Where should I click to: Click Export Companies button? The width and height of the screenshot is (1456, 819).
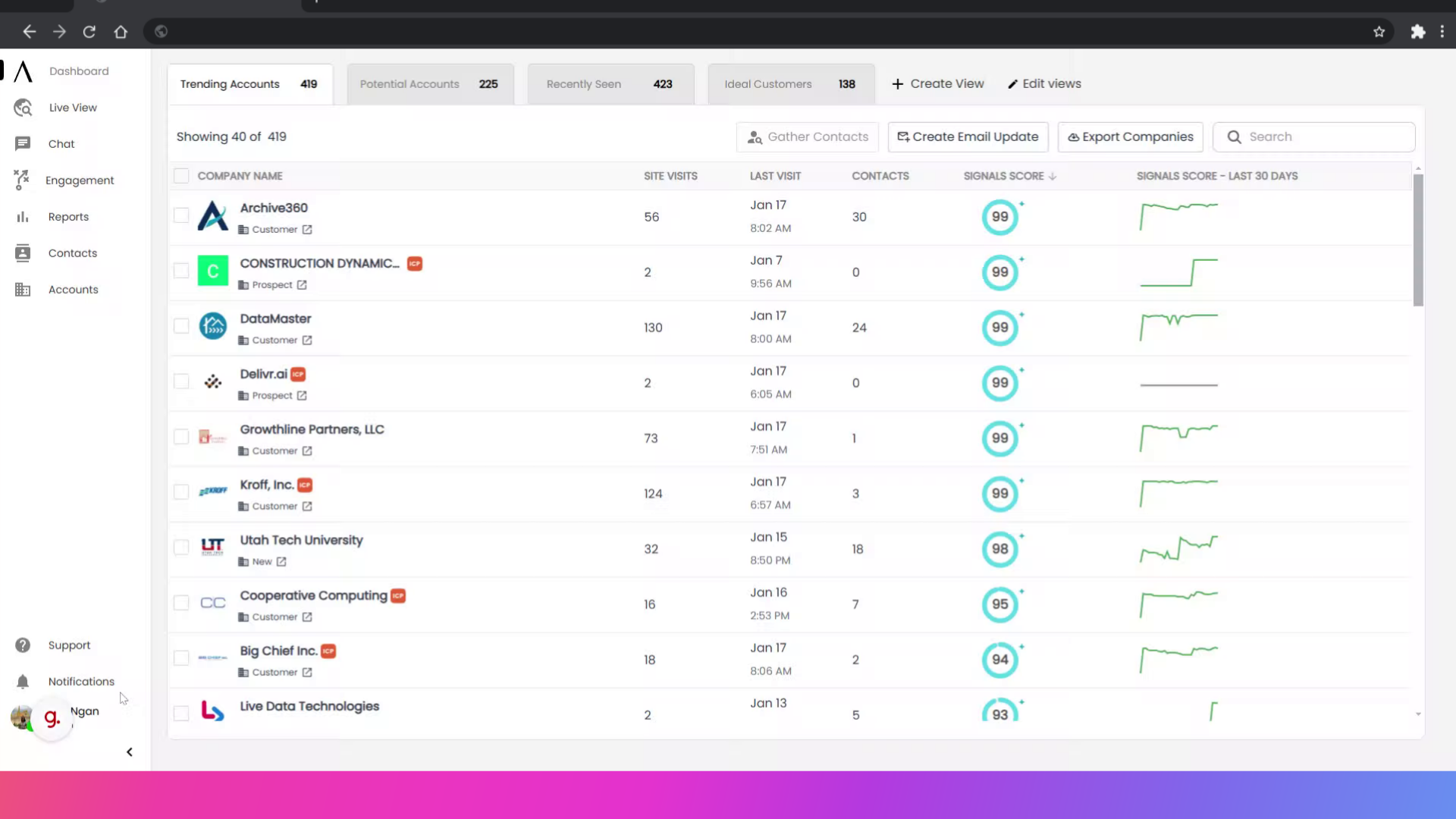tap(1130, 137)
